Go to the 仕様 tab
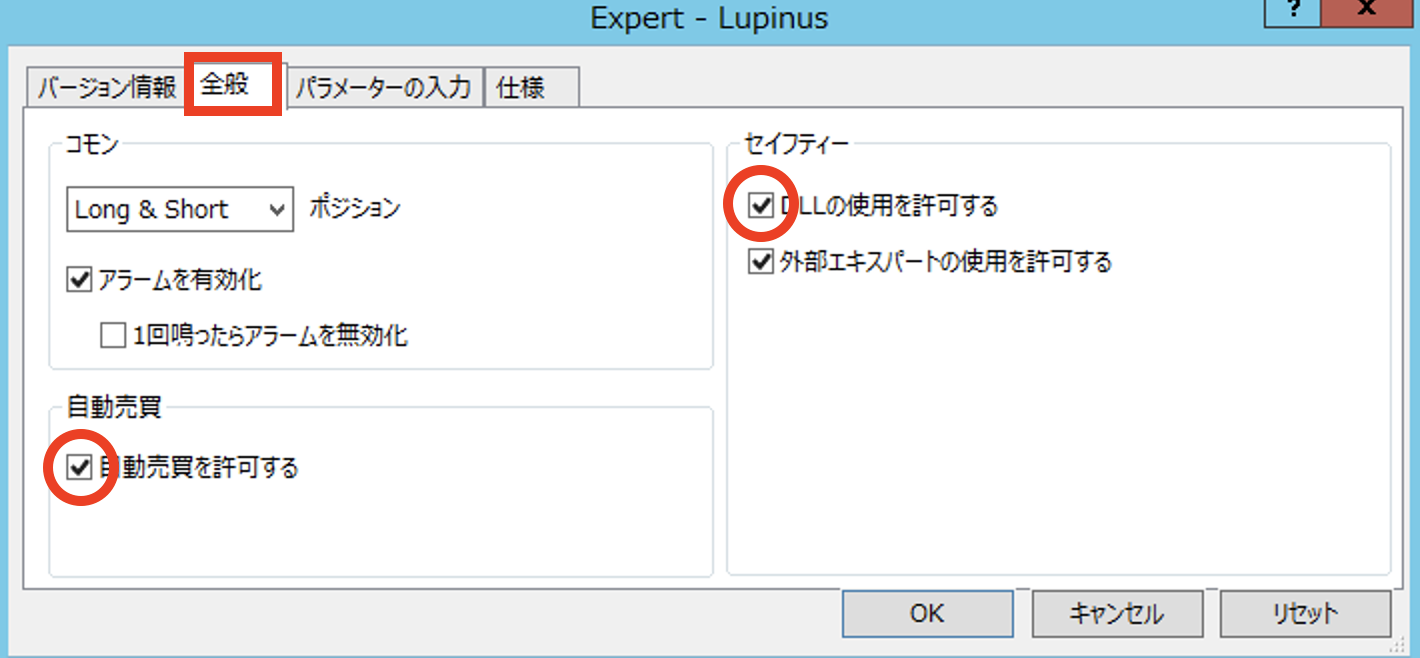 521,88
